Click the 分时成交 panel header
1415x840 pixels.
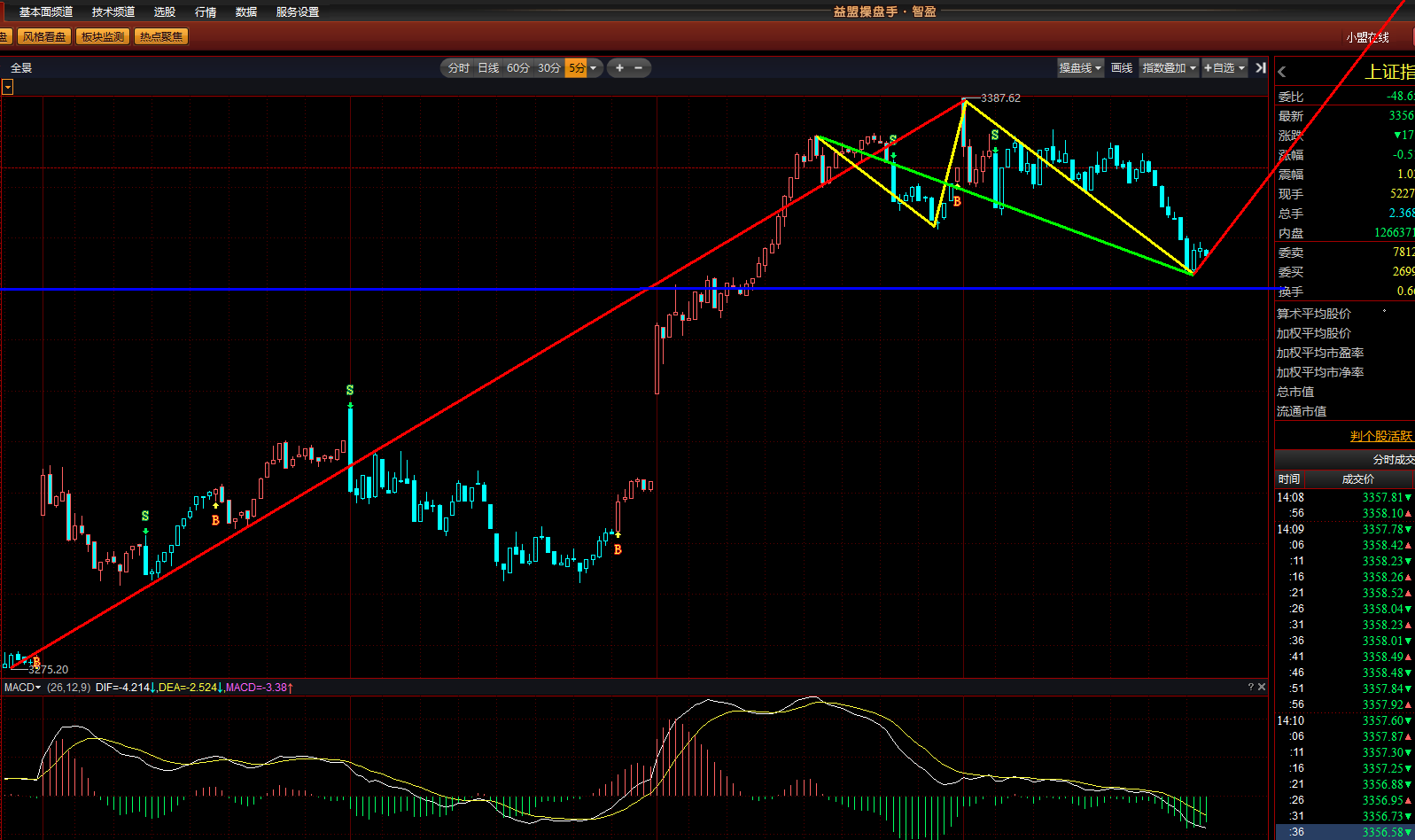coord(1345,459)
